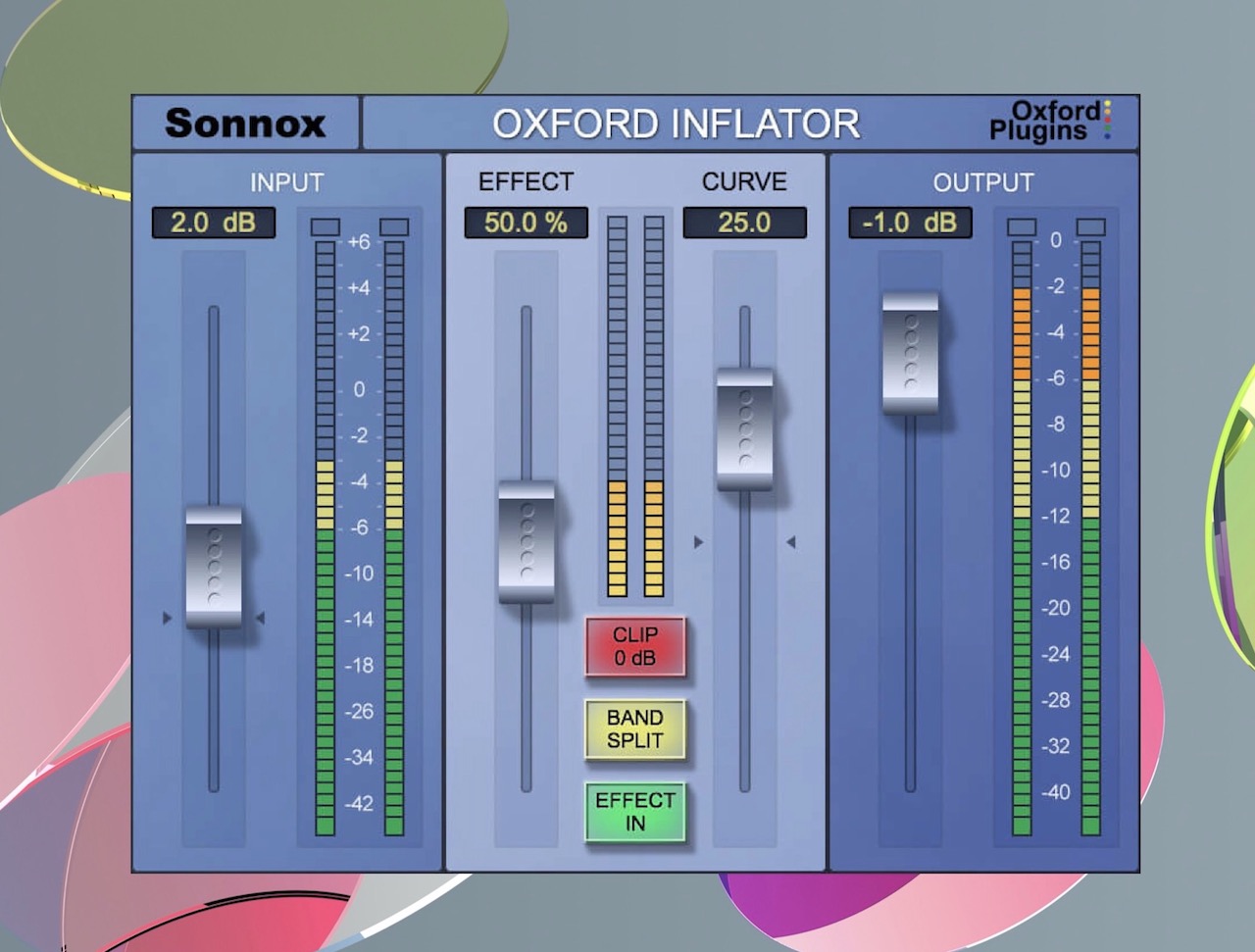This screenshot has height=952, width=1255.
Task: Click the OXFORD INFLATOR title bar
Action: click(677, 124)
